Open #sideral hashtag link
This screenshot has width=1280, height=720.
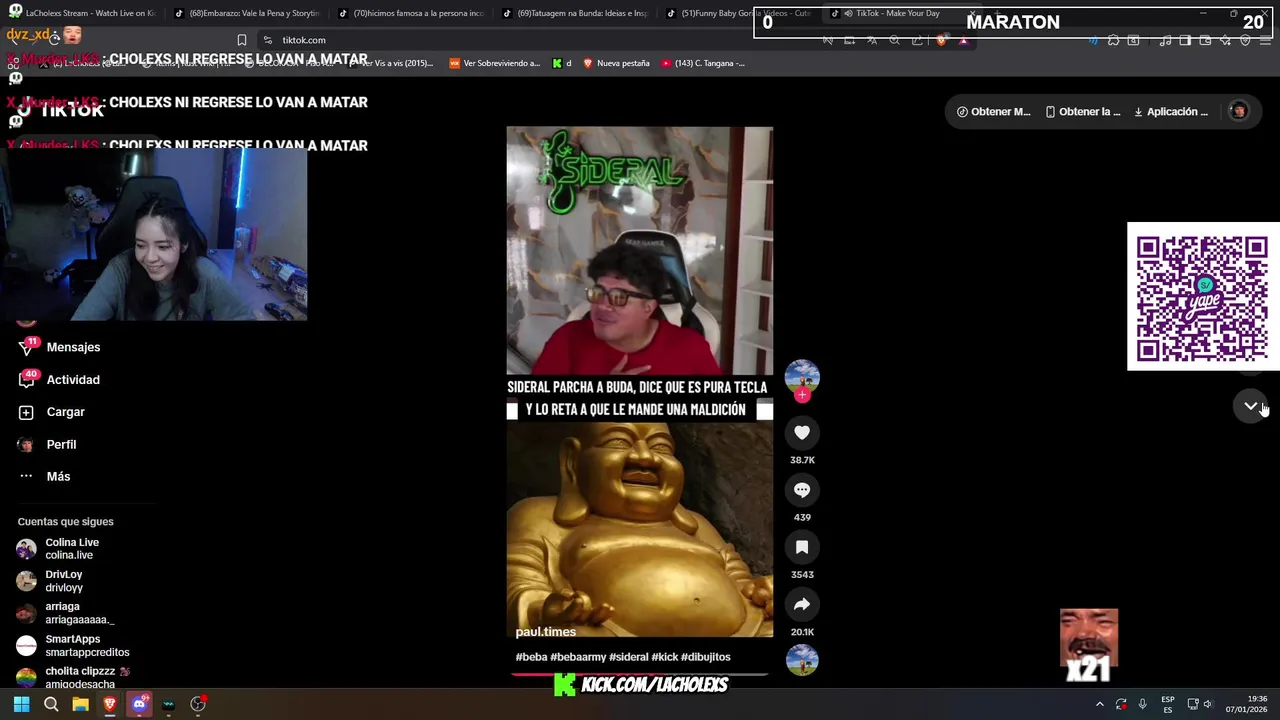coord(629,657)
